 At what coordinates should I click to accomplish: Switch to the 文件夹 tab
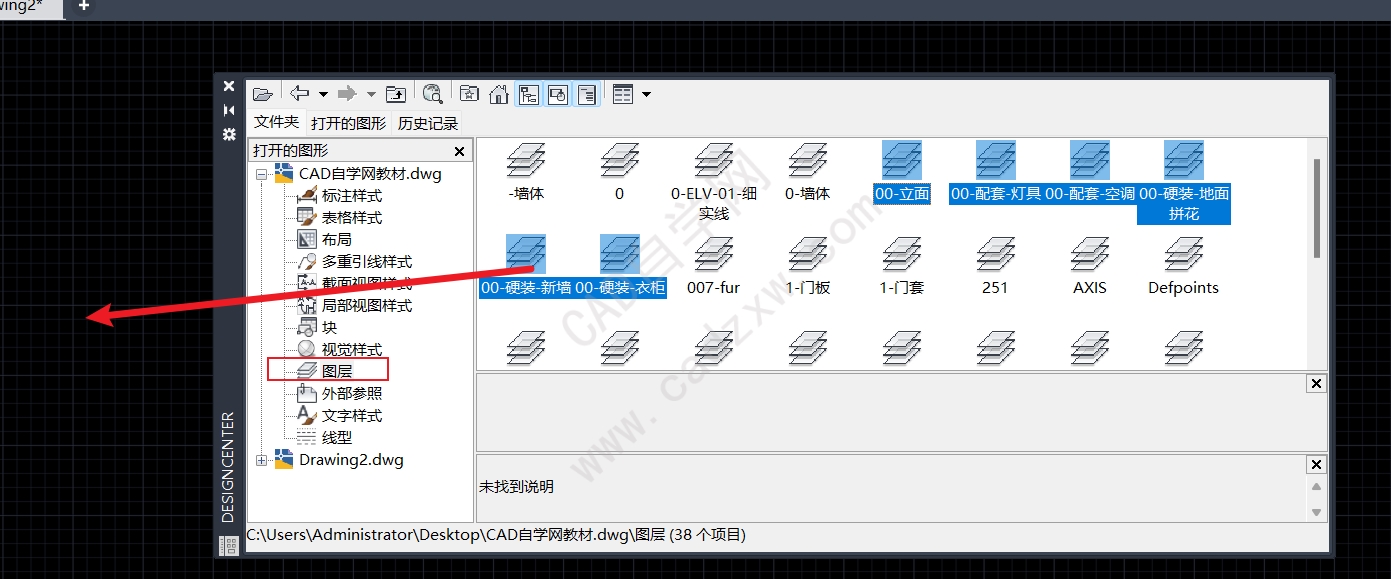276,122
